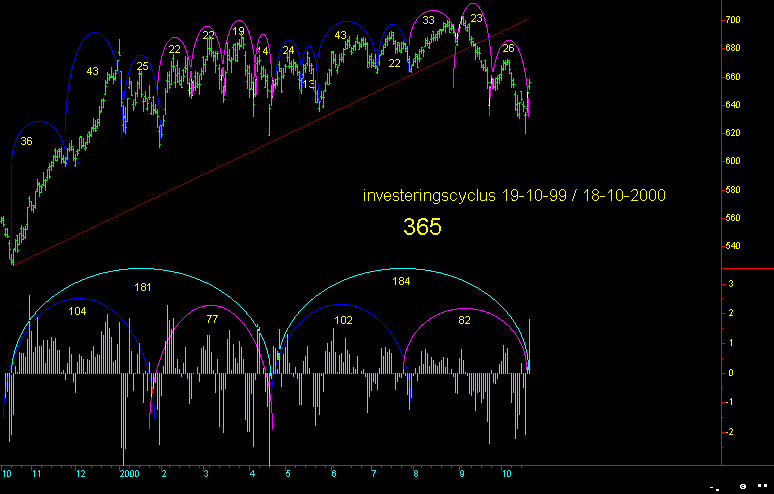Click the cycle count 23

[476, 19]
